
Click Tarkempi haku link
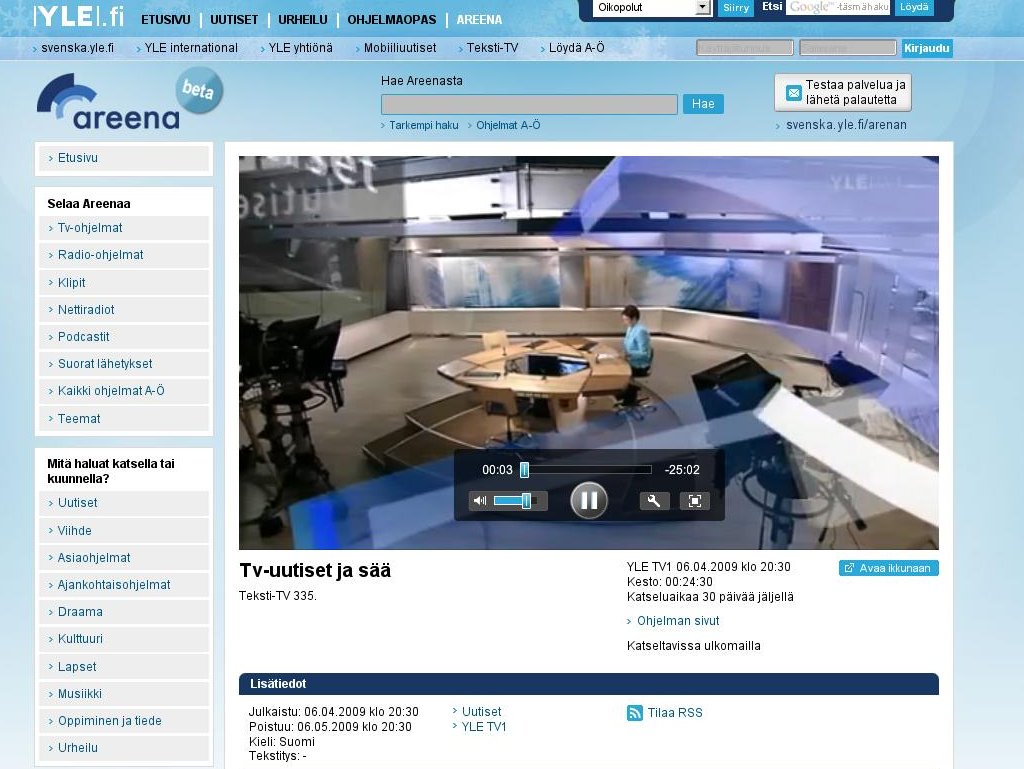point(424,125)
